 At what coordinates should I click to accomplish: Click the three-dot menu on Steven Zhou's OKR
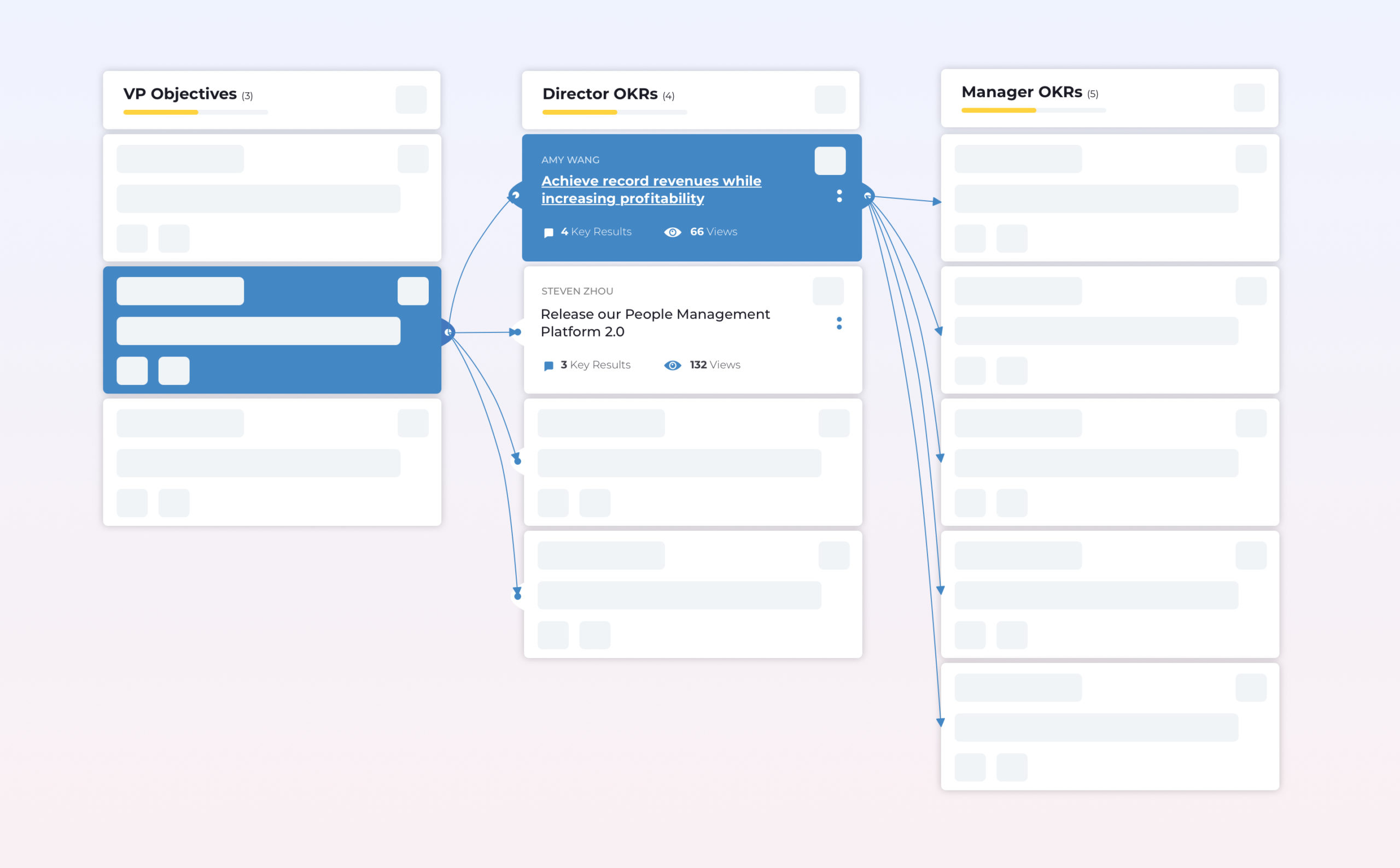click(x=838, y=324)
